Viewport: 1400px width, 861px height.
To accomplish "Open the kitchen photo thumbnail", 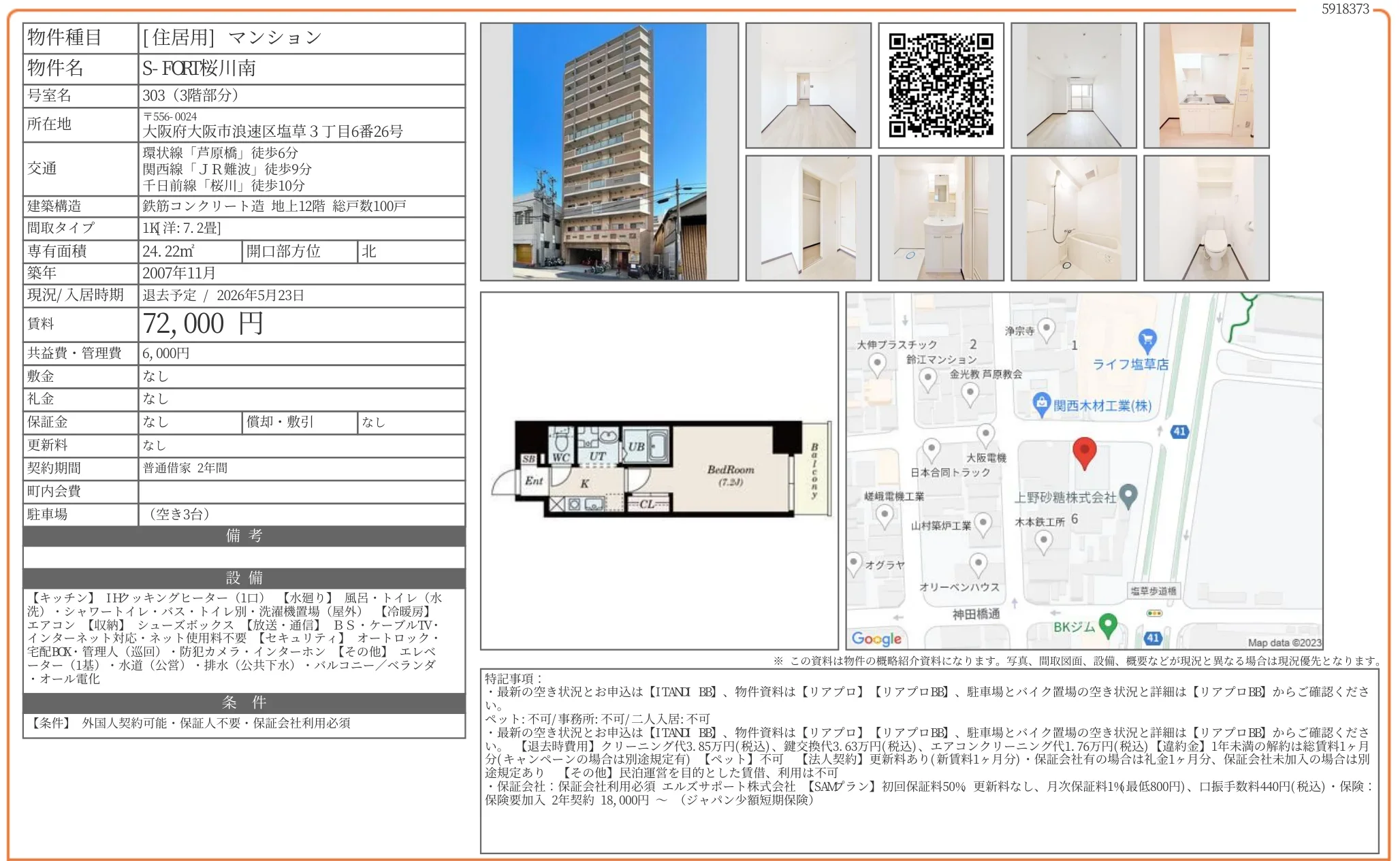I will click(x=1206, y=85).
